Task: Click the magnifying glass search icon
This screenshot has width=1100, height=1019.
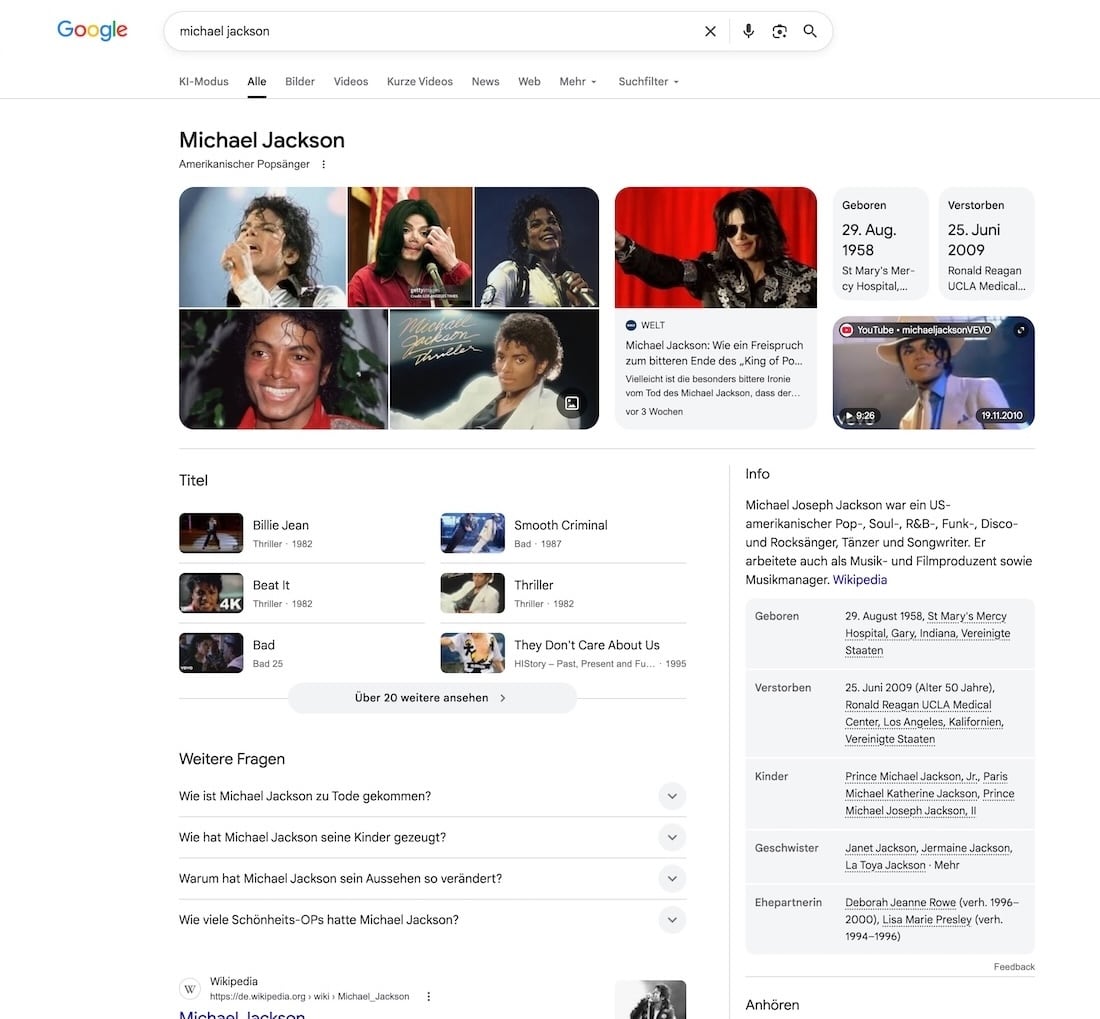Action: click(810, 32)
